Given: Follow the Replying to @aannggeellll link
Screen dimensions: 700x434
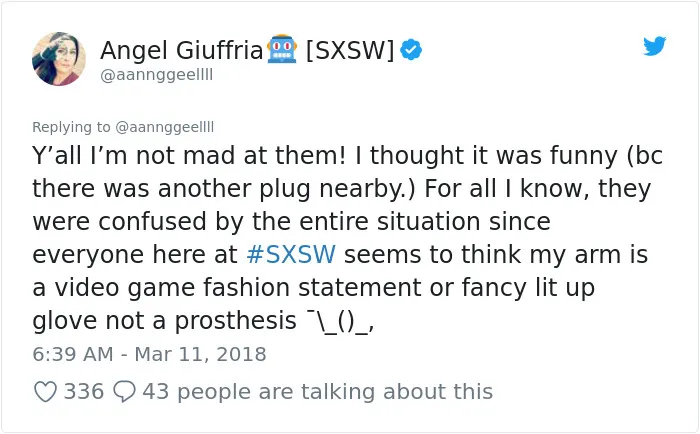Looking at the screenshot, I should [x=165, y=127].
